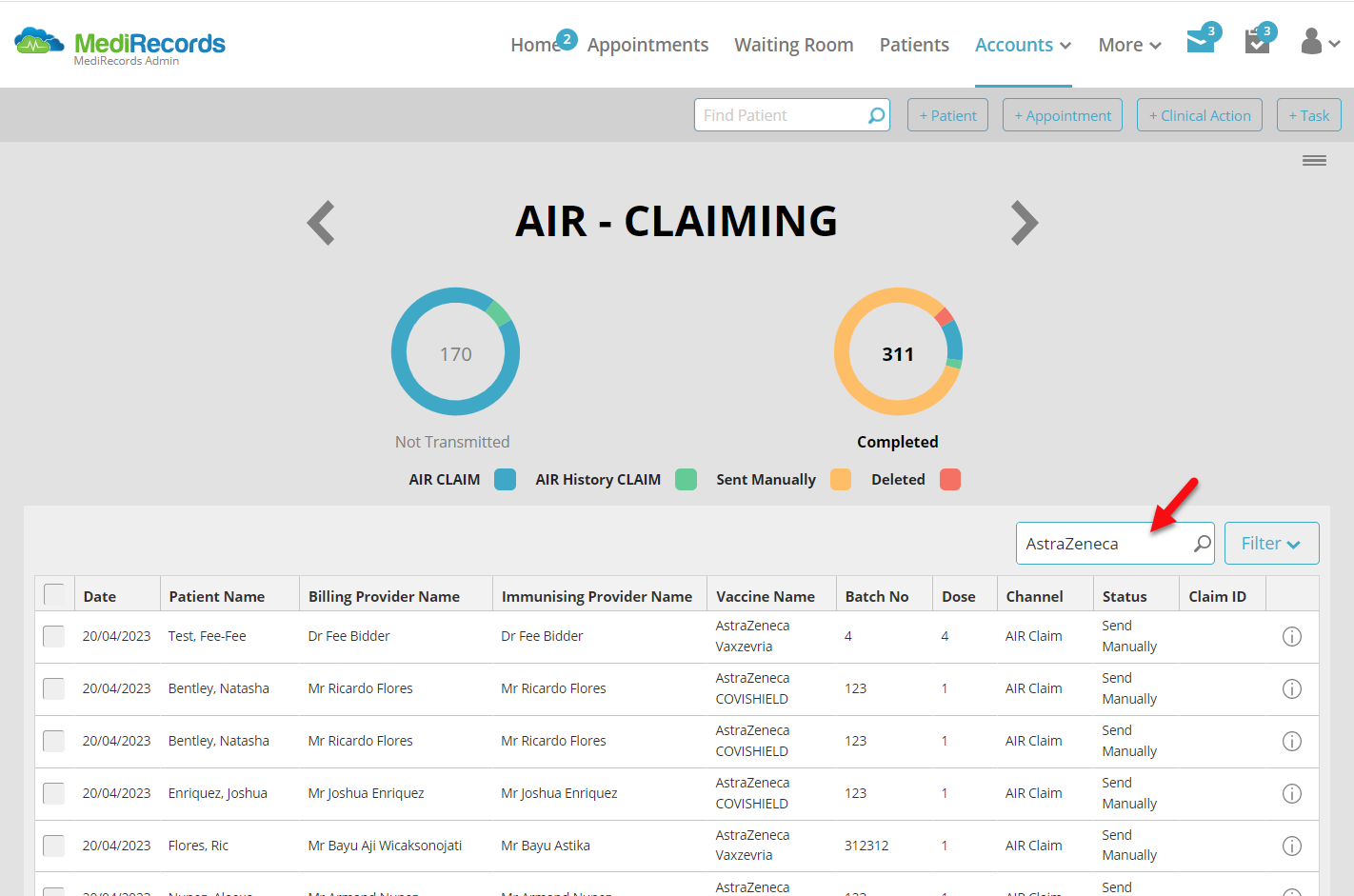Image resolution: width=1354 pixels, height=896 pixels.
Task: Open info icon for Enriquez, Joshua row
Action: tap(1291, 793)
